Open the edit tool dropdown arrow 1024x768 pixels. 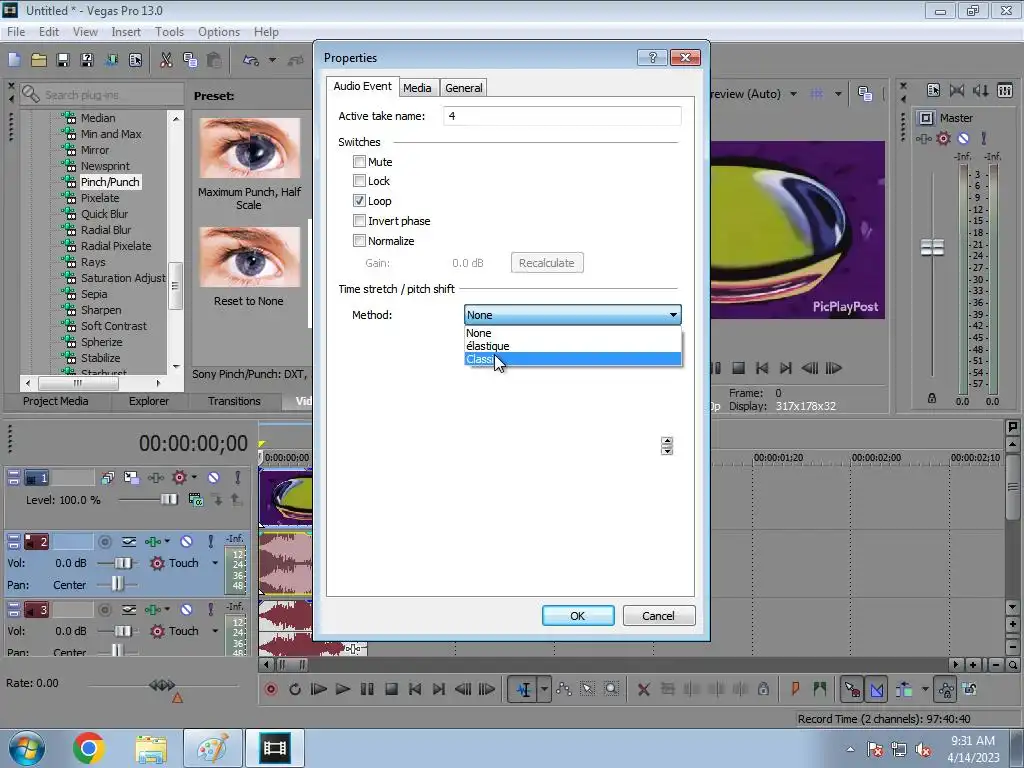pos(544,689)
